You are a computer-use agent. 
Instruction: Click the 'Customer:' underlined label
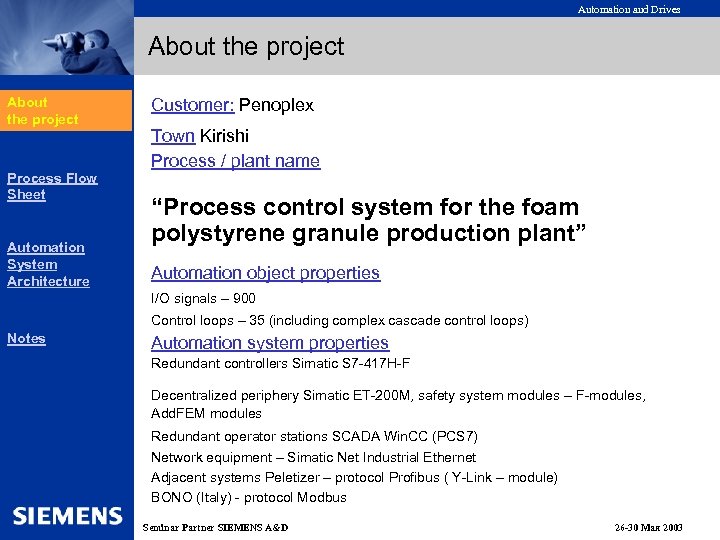point(193,105)
